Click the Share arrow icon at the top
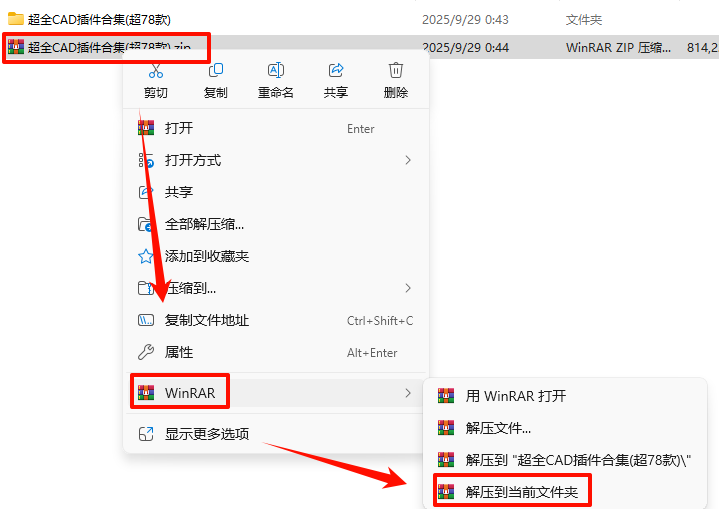The height and width of the screenshot is (509, 719). (336, 70)
